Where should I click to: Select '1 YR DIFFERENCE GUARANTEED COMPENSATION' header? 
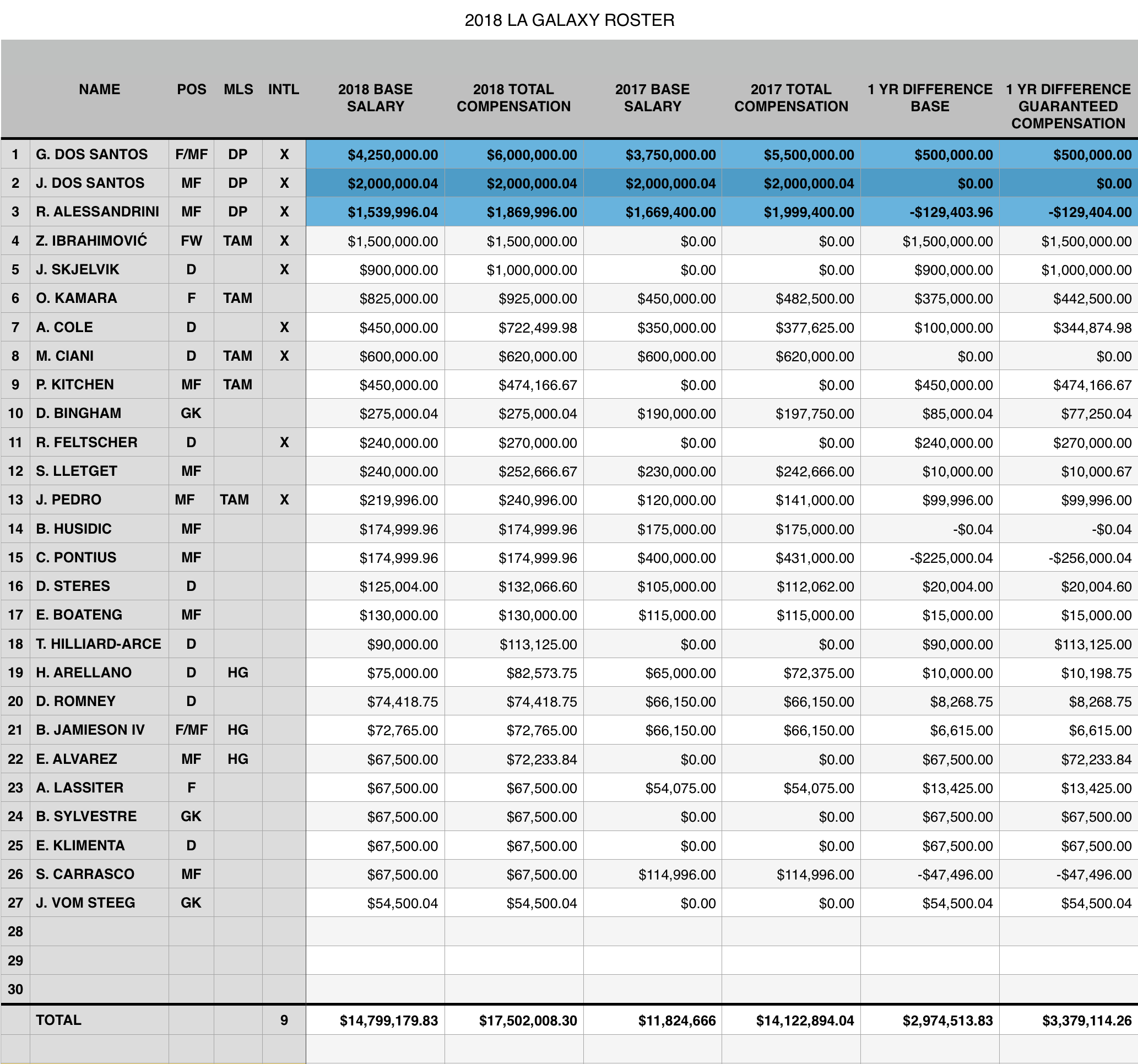pyautogui.click(x=1068, y=106)
